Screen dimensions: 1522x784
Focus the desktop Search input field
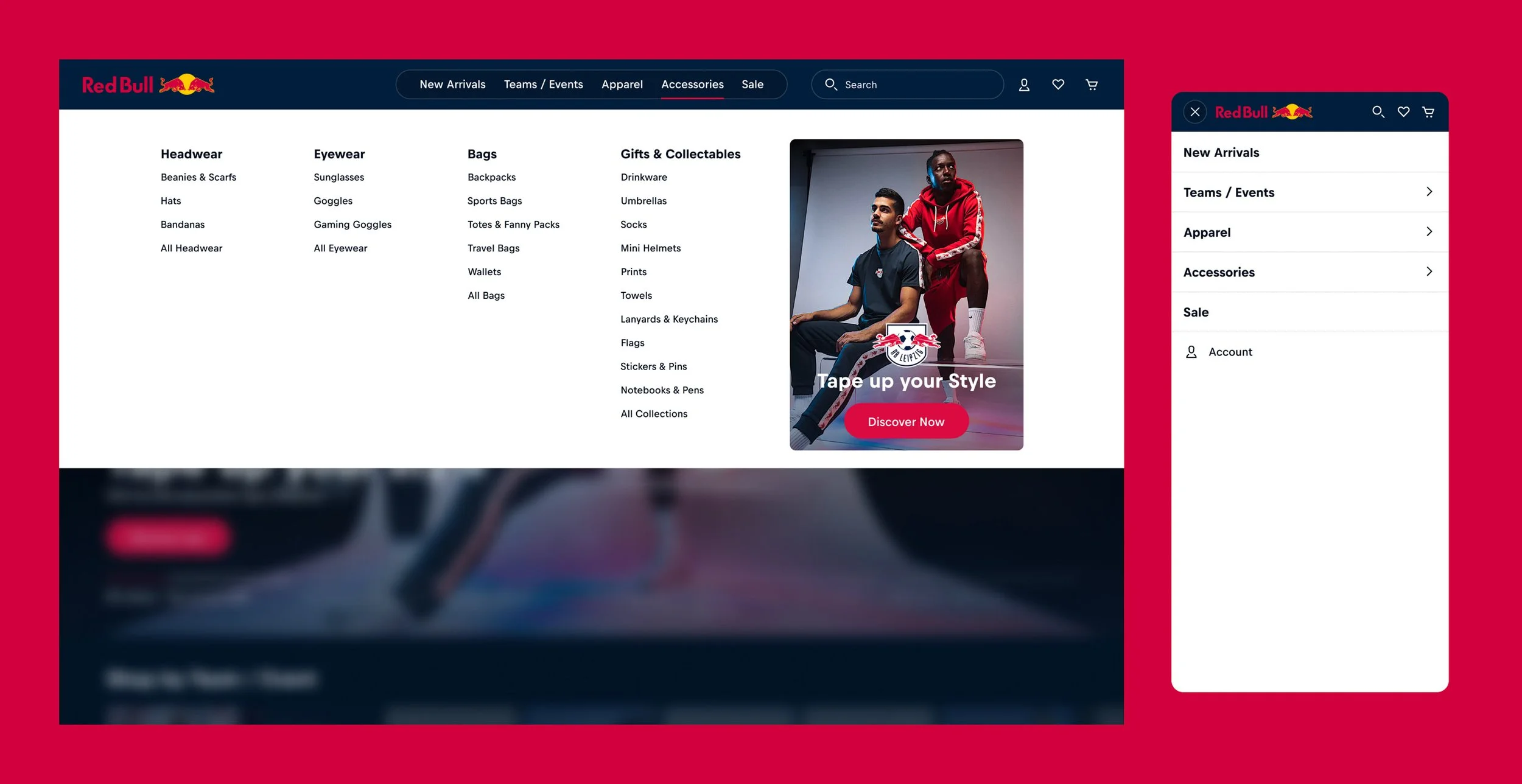pyautogui.click(x=907, y=85)
